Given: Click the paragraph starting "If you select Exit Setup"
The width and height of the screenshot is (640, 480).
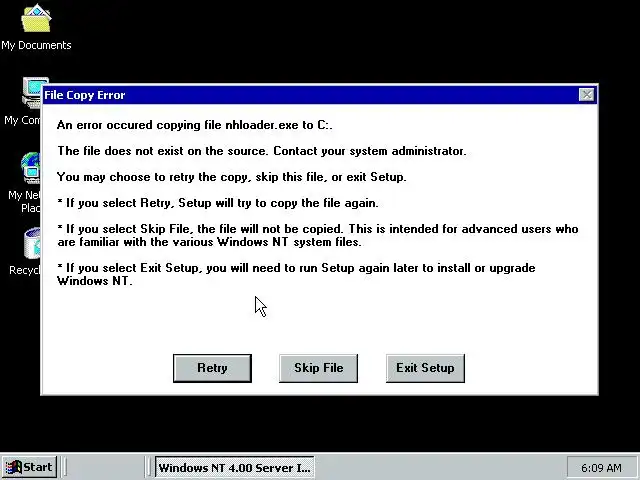Looking at the screenshot, I should (x=296, y=274).
